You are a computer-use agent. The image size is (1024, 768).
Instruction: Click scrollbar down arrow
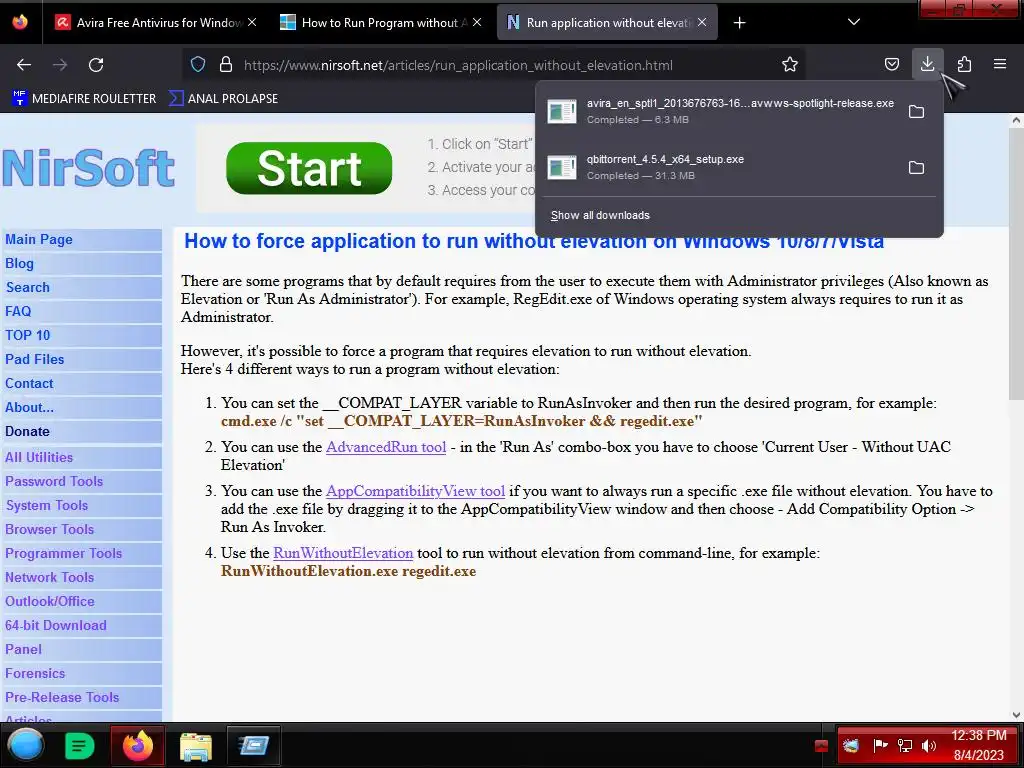tap(1016, 714)
